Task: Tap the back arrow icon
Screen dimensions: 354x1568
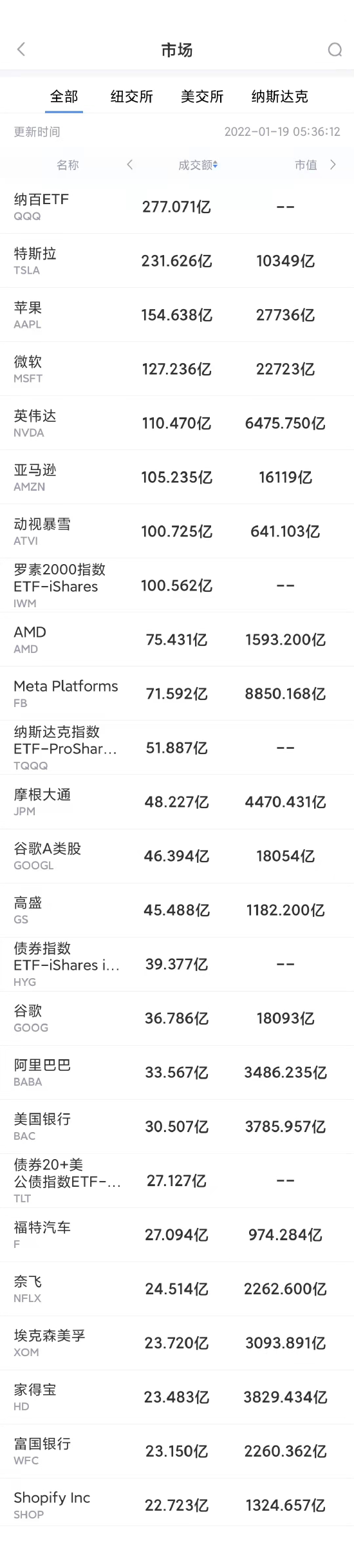Action: click(x=21, y=50)
